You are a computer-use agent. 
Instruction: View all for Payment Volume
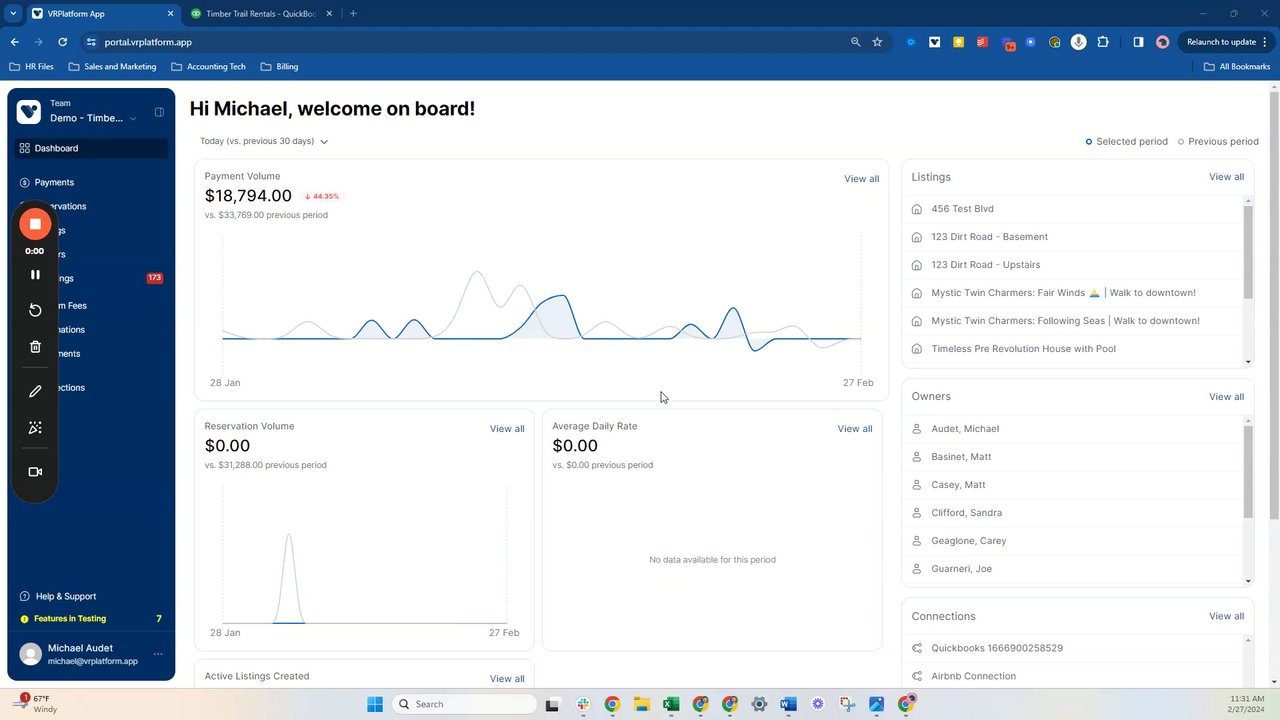[x=861, y=179]
